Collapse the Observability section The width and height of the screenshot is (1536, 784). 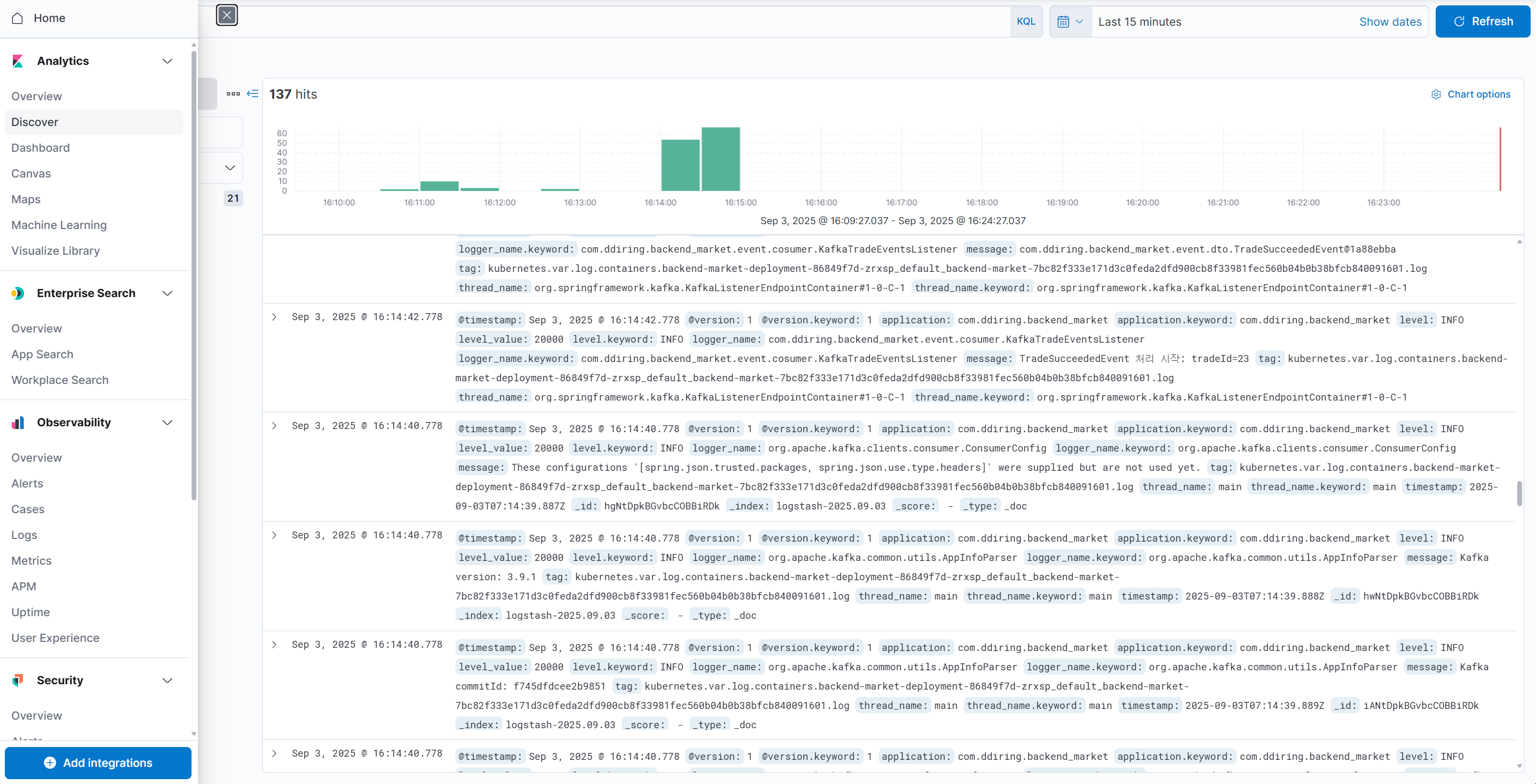pyautogui.click(x=167, y=423)
